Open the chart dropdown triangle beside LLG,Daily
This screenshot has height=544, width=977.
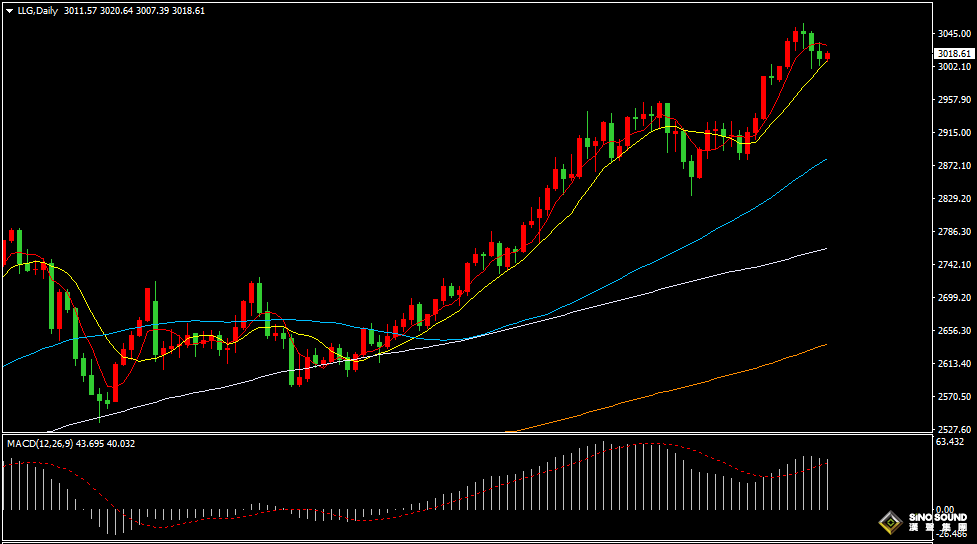(9, 11)
